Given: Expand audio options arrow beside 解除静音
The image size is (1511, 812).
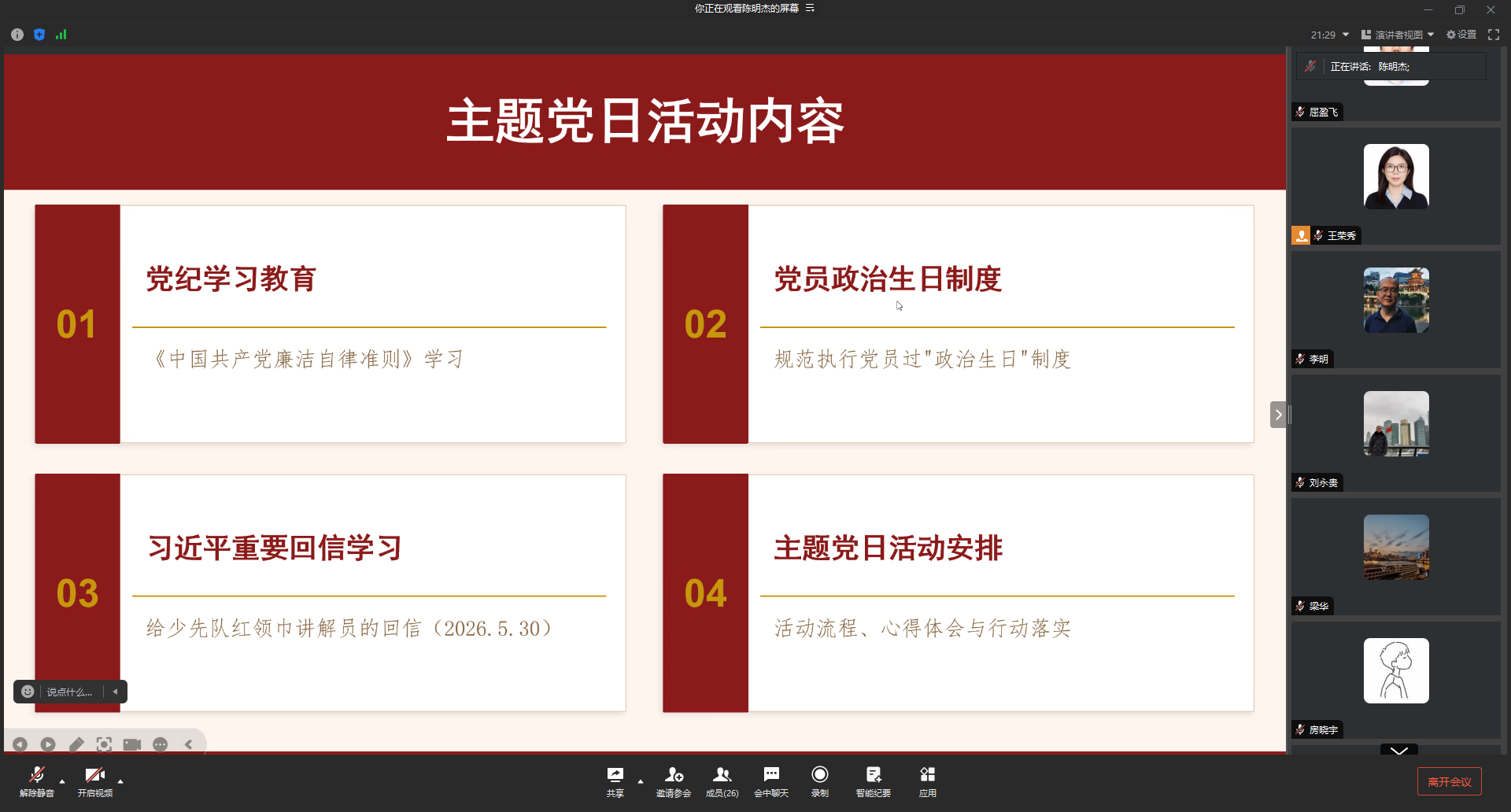Looking at the screenshot, I should 62,781.
